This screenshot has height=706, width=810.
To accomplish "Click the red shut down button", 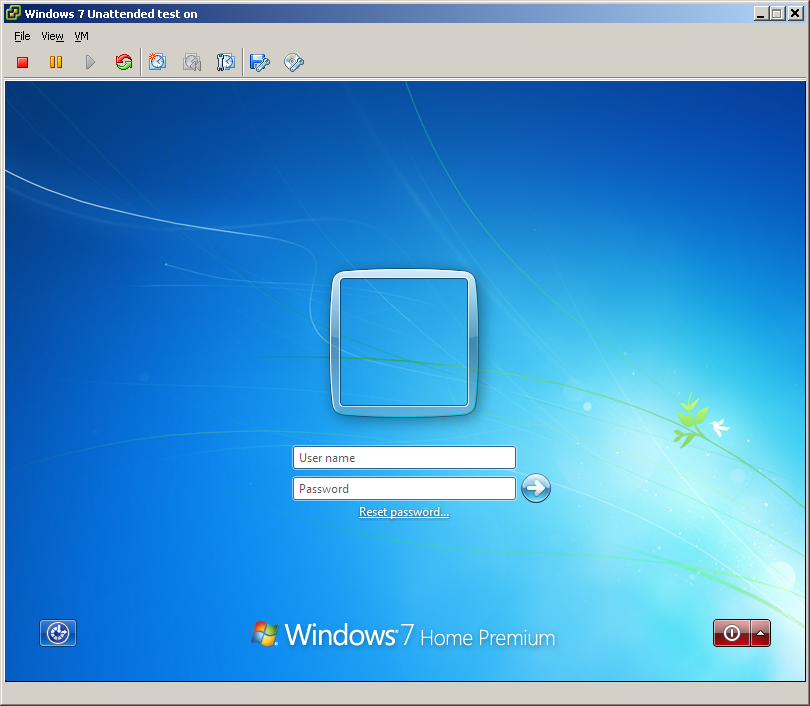I will (x=731, y=633).
